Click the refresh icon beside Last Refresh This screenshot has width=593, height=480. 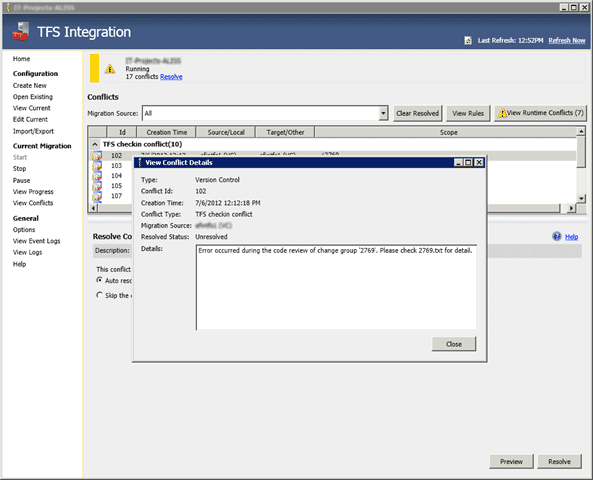(468, 40)
